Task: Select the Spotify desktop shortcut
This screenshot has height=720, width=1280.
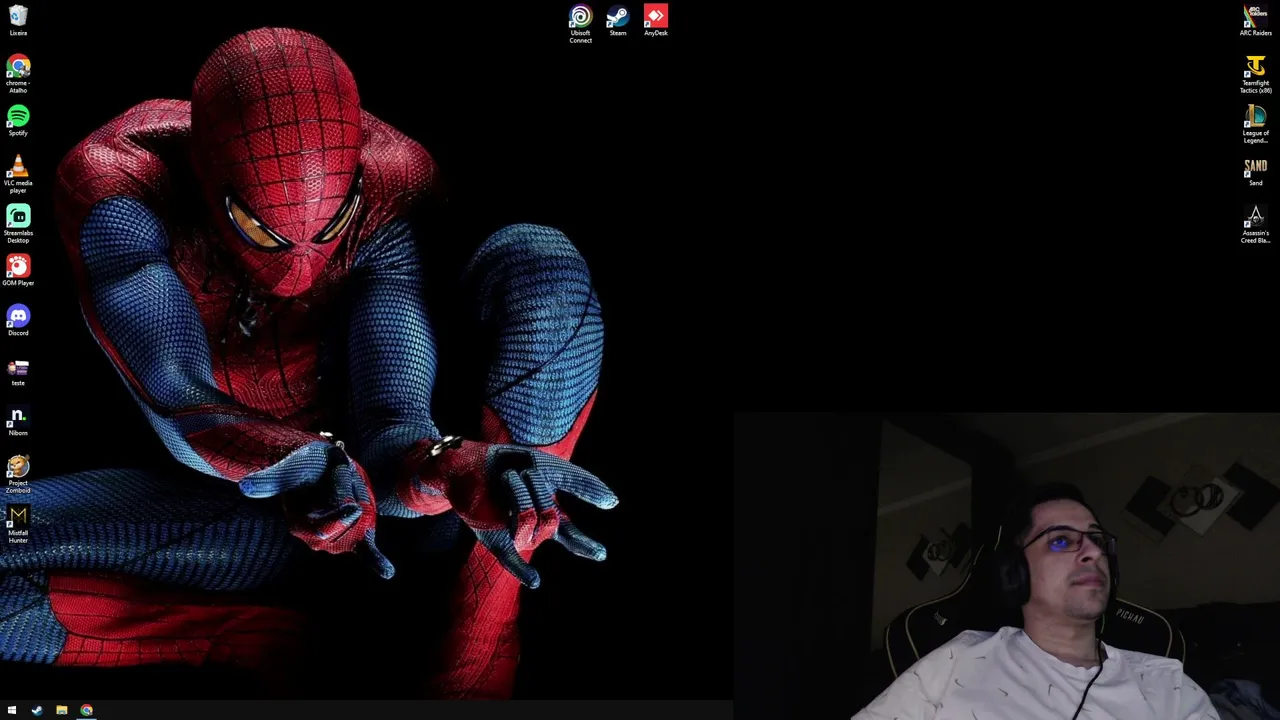Action: pos(18,121)
